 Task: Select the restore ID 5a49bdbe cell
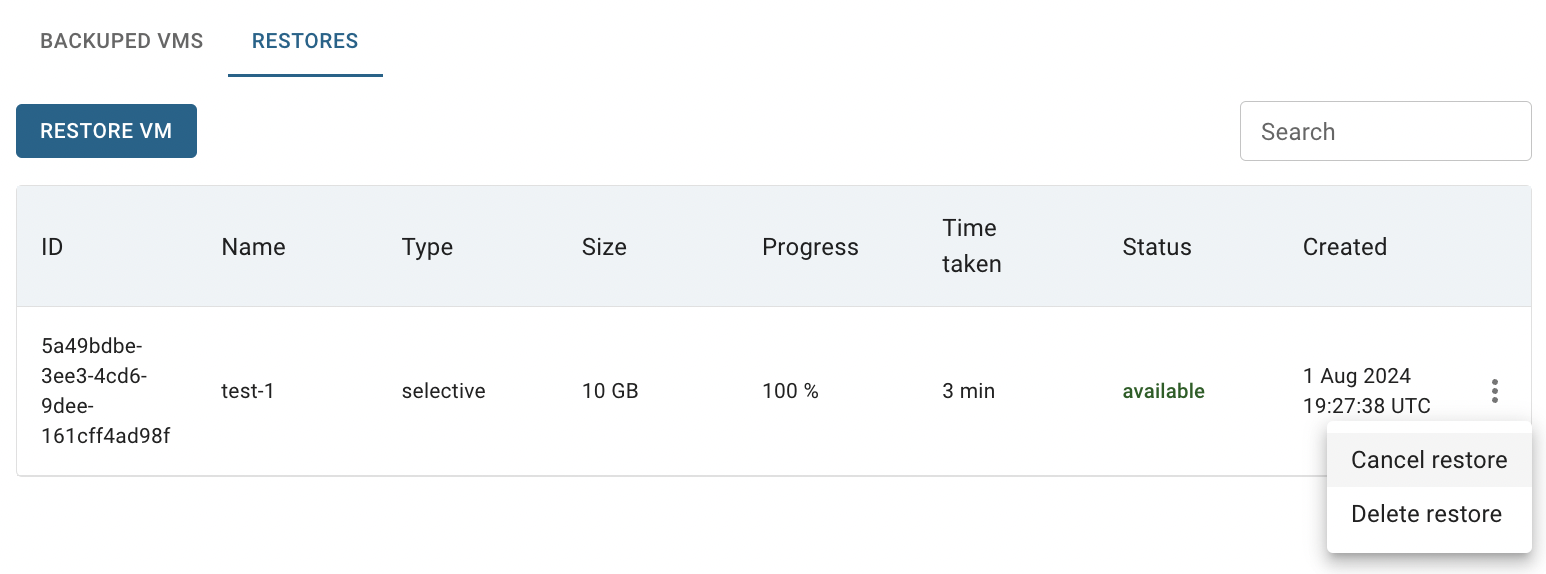point(106,391)
